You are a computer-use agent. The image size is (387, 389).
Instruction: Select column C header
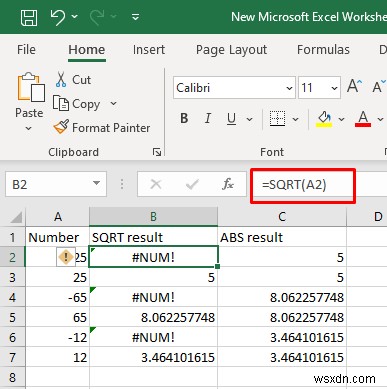(x=282, y=217)
